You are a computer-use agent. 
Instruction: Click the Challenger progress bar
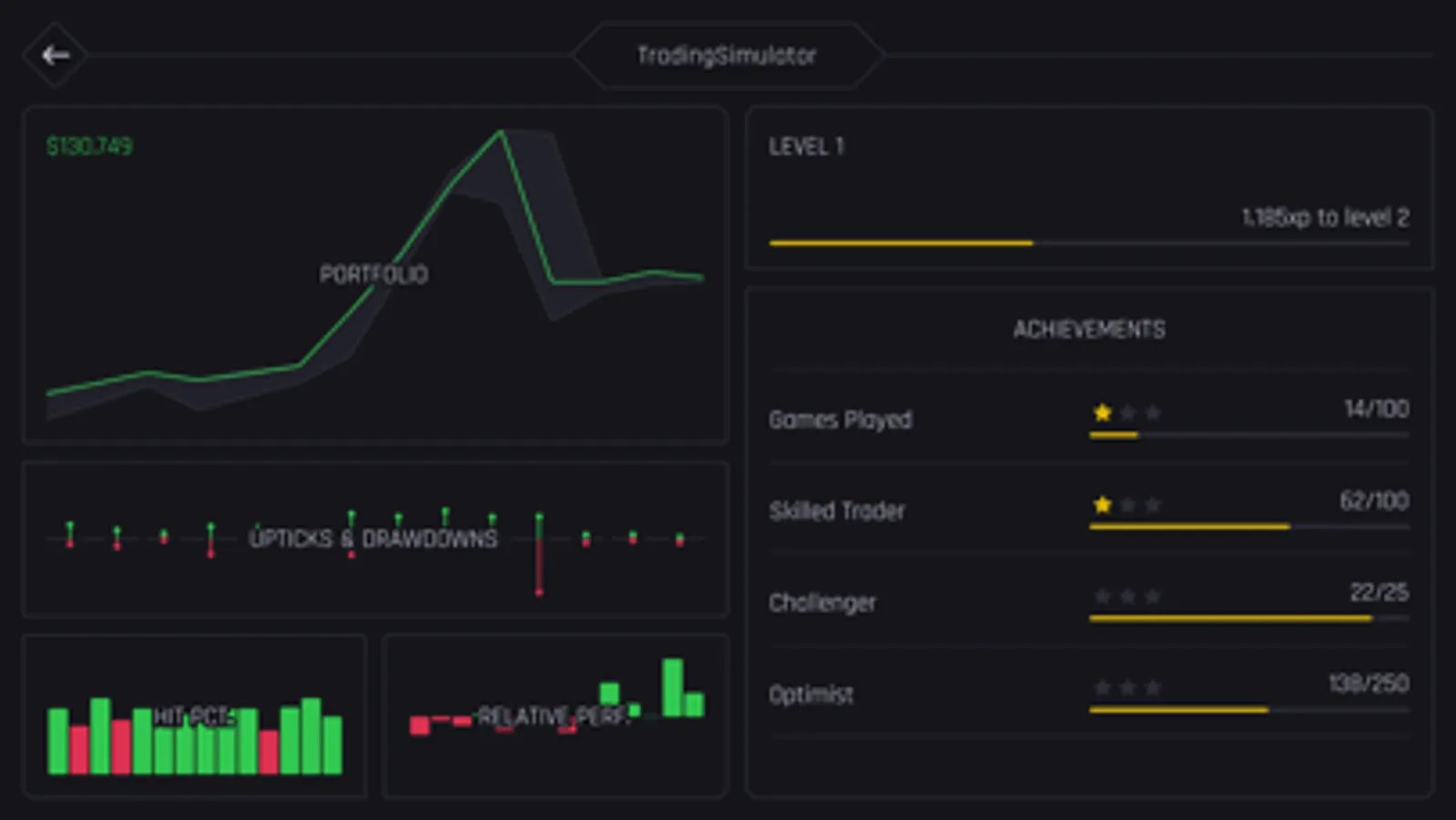[x=1249, y=619]
